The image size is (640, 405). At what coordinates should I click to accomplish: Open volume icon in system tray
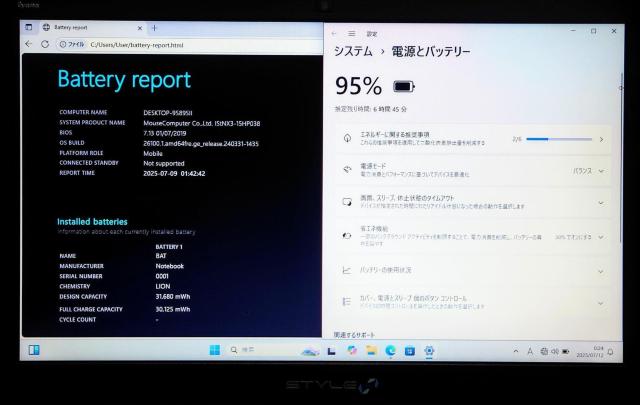pos(555,351)
